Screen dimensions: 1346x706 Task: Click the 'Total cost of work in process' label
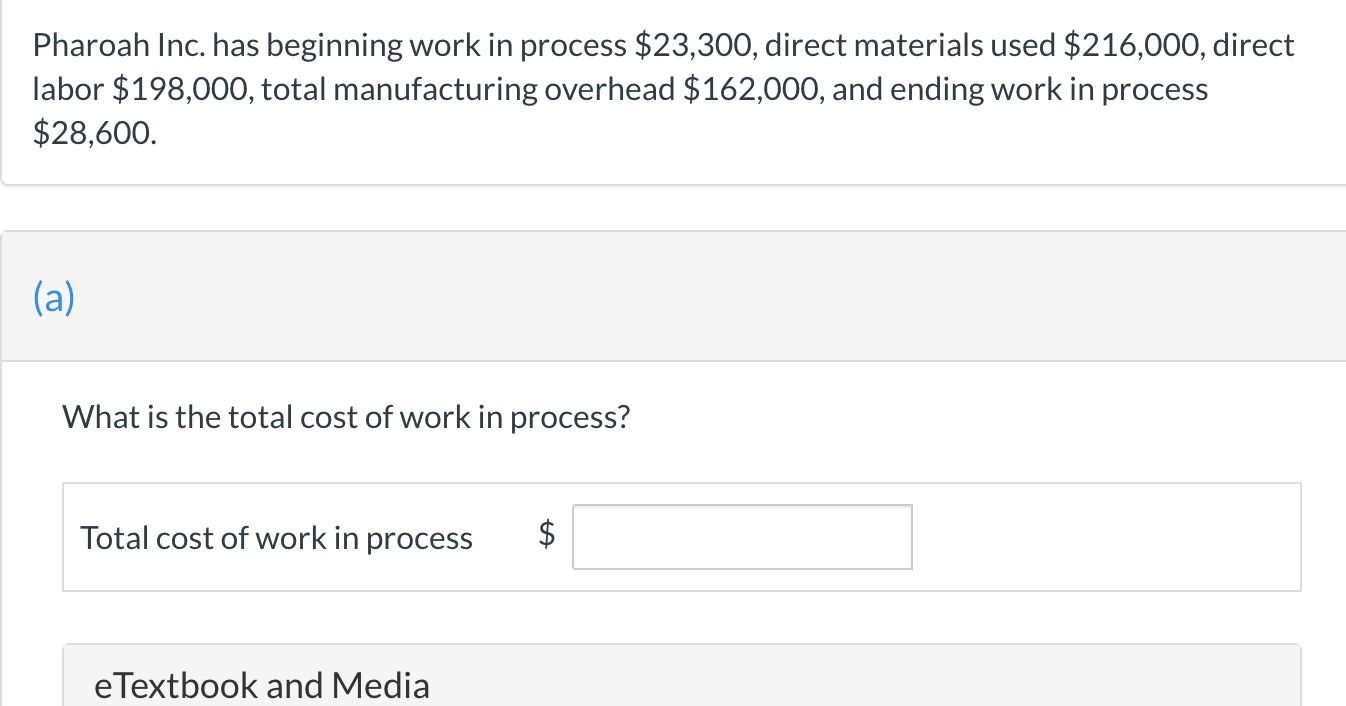(276, 538)
